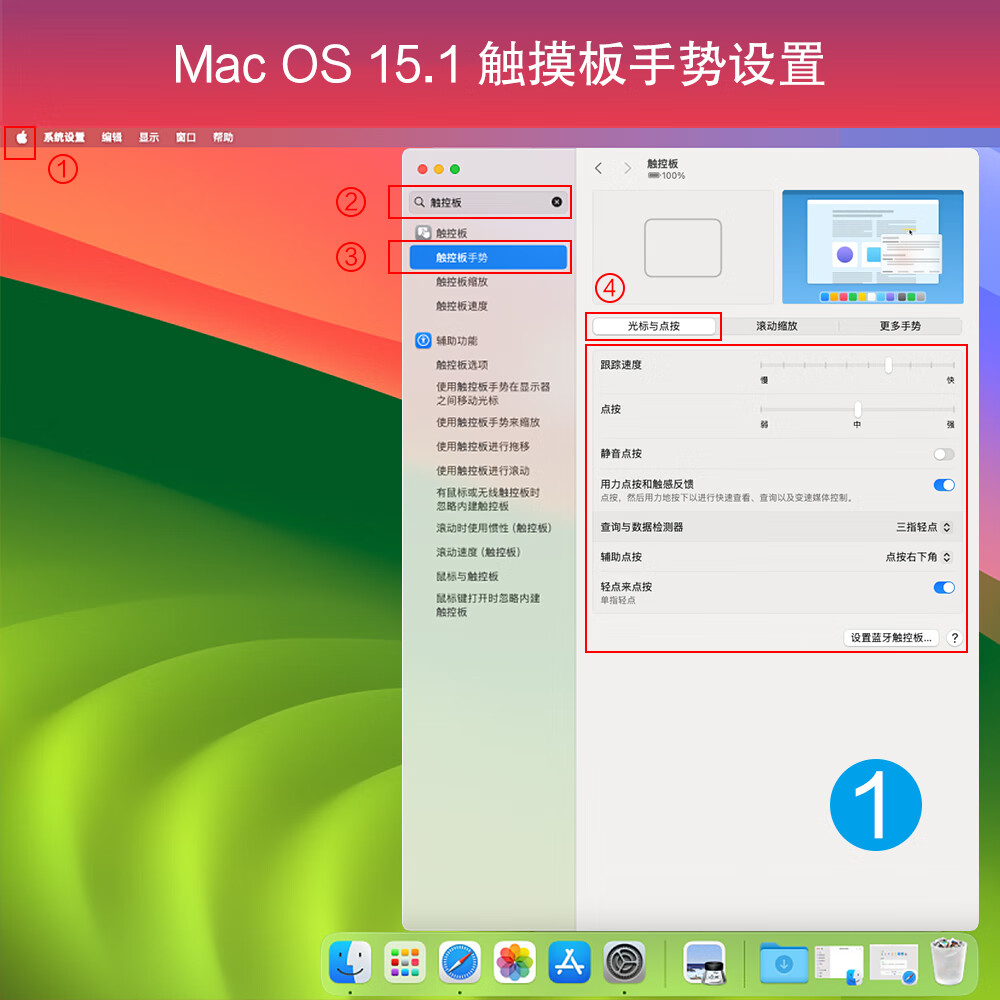Select 触控板缩放 in the sidebar
Screen dimensions: 1000x1000
tap(462, 282)
